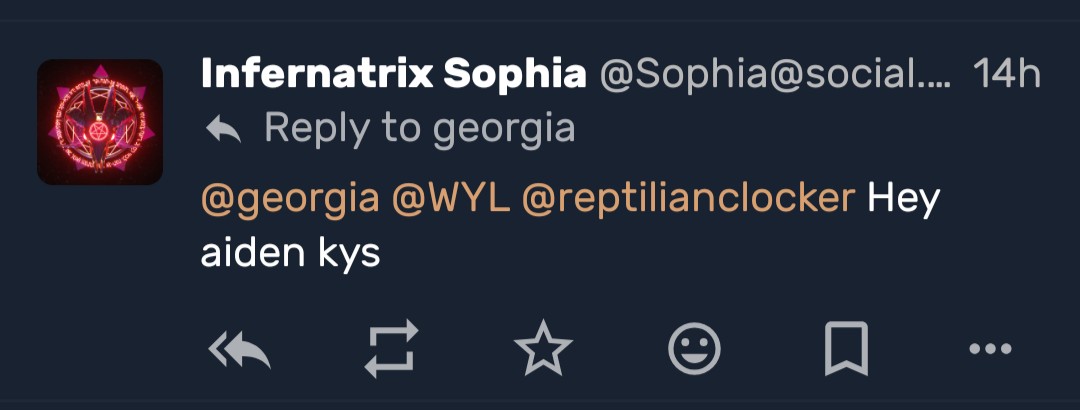Click the small reply arrow beside 'Reply to georgia'
The image size is (1080, 410).
pyautogui.click(x=223, y=129)
